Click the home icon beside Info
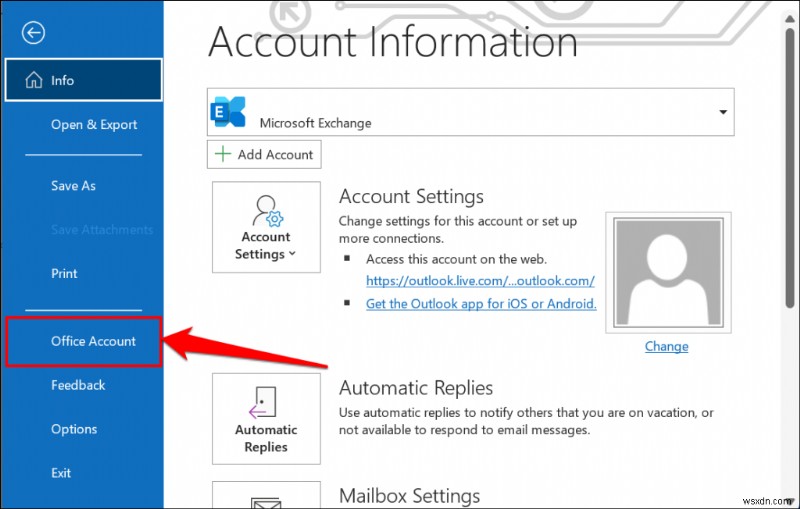 pos(34,80)
